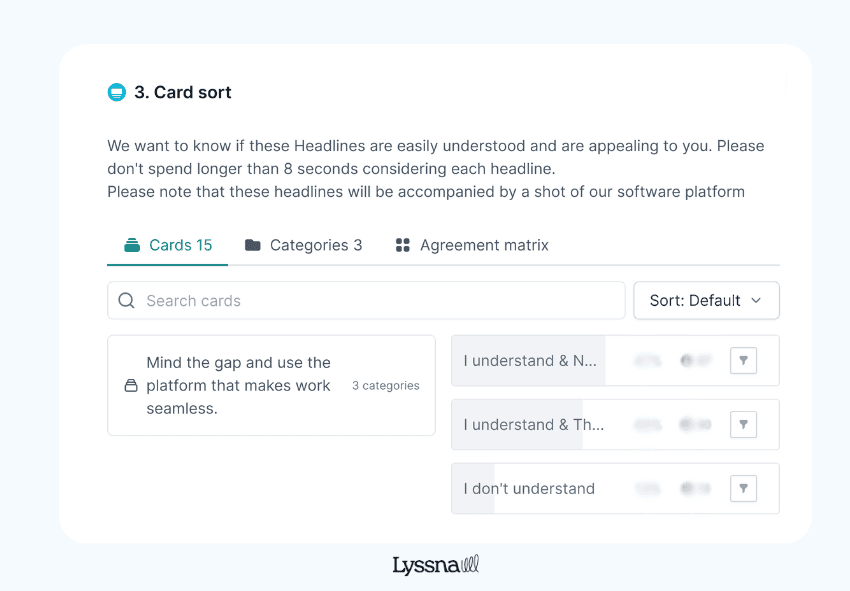Open the Categories 3 tab

coord(304,245)
